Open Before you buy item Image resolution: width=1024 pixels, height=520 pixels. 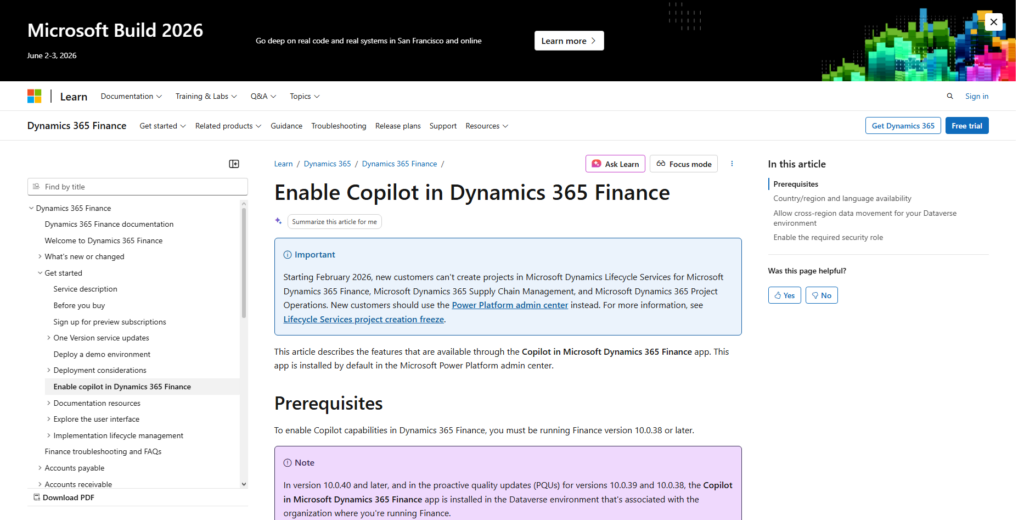[x=79, y=305]
